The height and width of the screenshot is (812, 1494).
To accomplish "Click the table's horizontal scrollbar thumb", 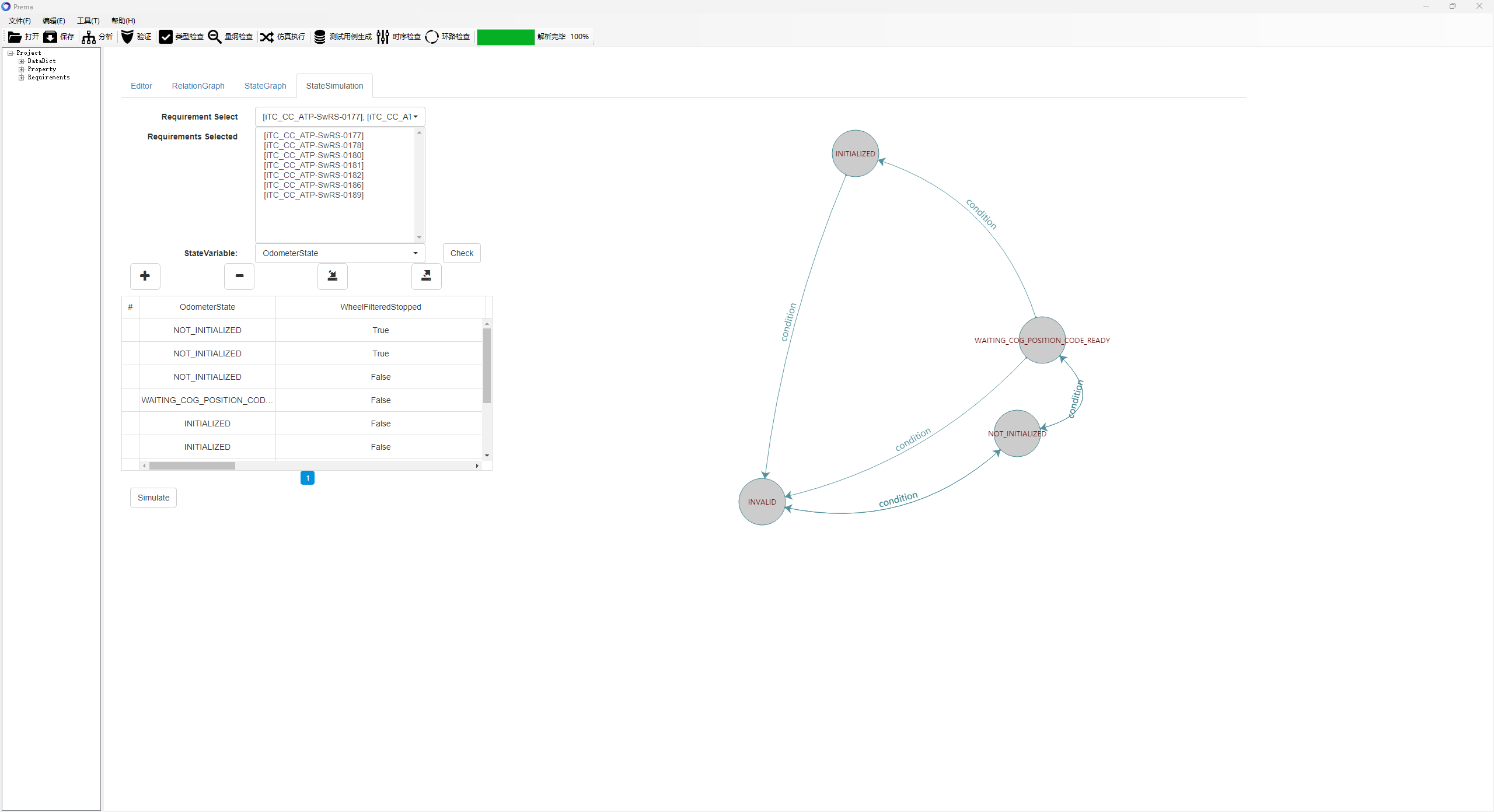I will point(192,466).
